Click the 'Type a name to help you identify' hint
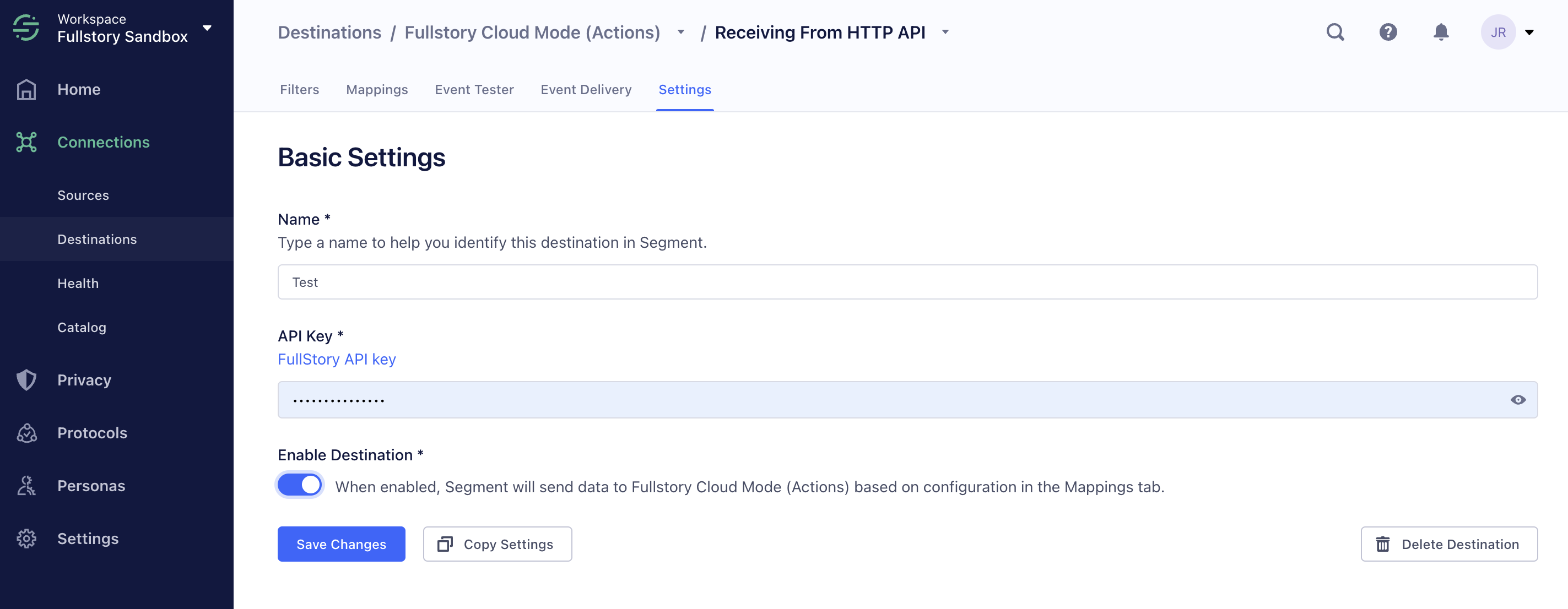This screenshot has width=1568, height=609. (492, 243)
